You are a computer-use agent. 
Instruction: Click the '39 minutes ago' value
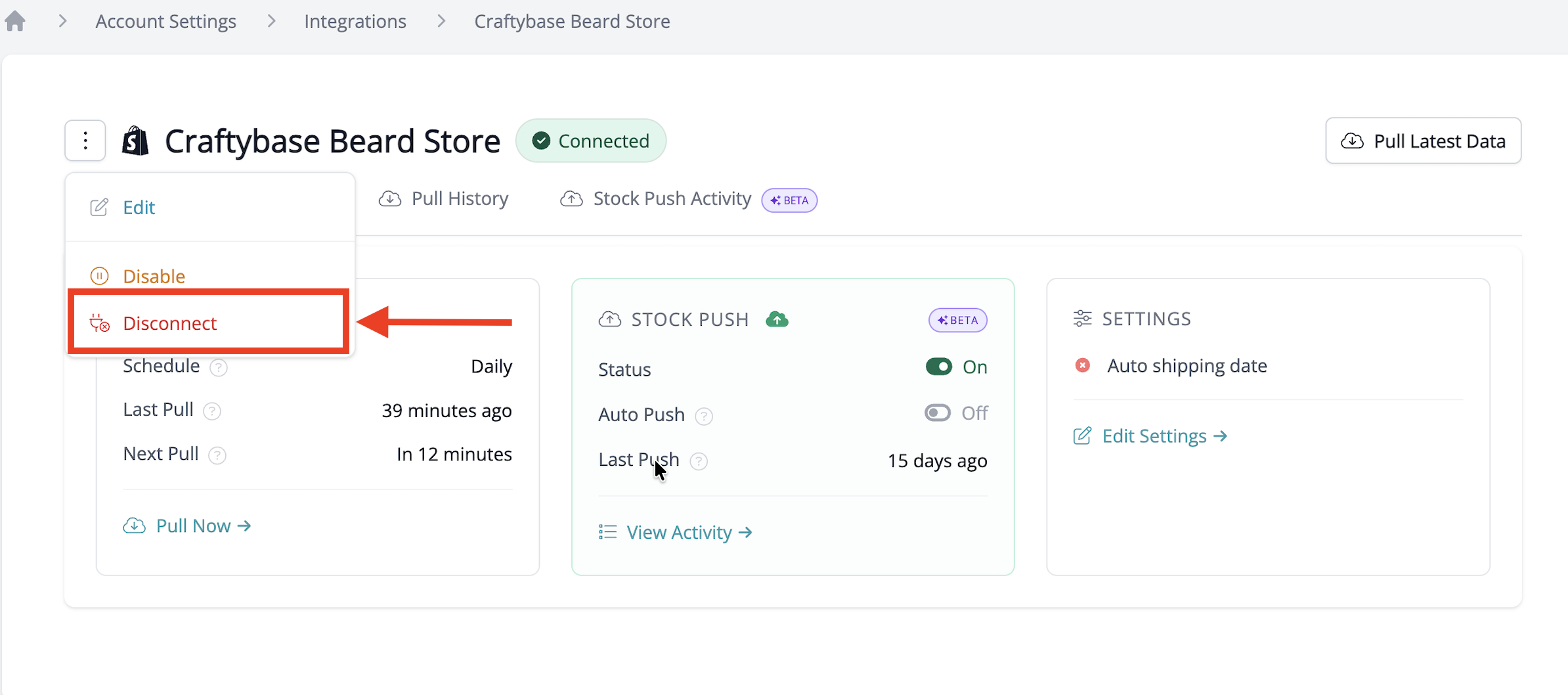coord(446,411)
